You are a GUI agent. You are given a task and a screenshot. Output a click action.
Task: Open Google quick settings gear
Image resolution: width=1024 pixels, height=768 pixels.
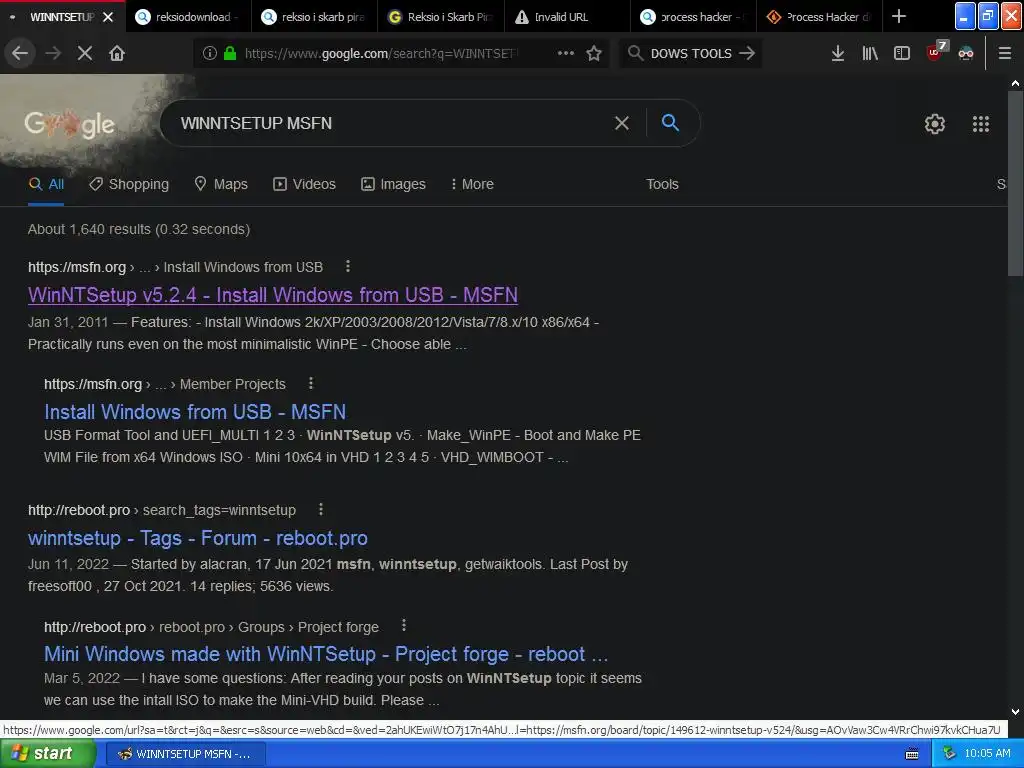click(x=935, y=124)
